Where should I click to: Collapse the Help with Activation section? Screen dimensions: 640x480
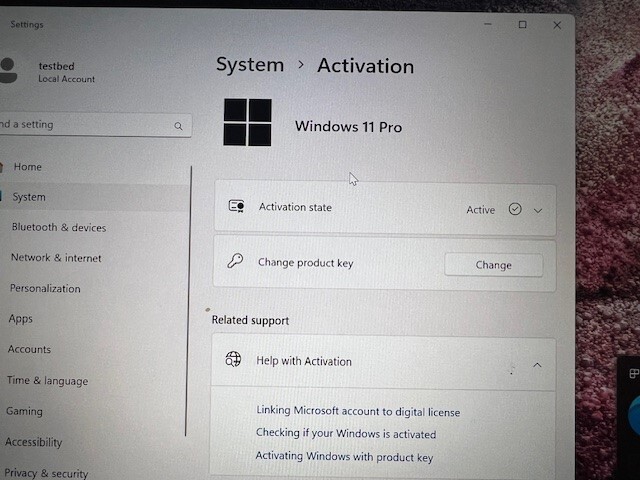pyautogui.click(x=537, y=365)
